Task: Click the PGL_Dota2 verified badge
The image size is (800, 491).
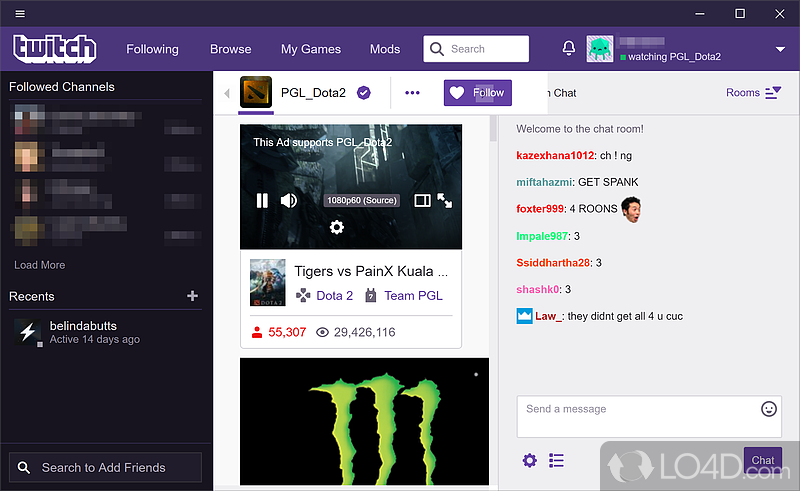Action: pos(364,93)
